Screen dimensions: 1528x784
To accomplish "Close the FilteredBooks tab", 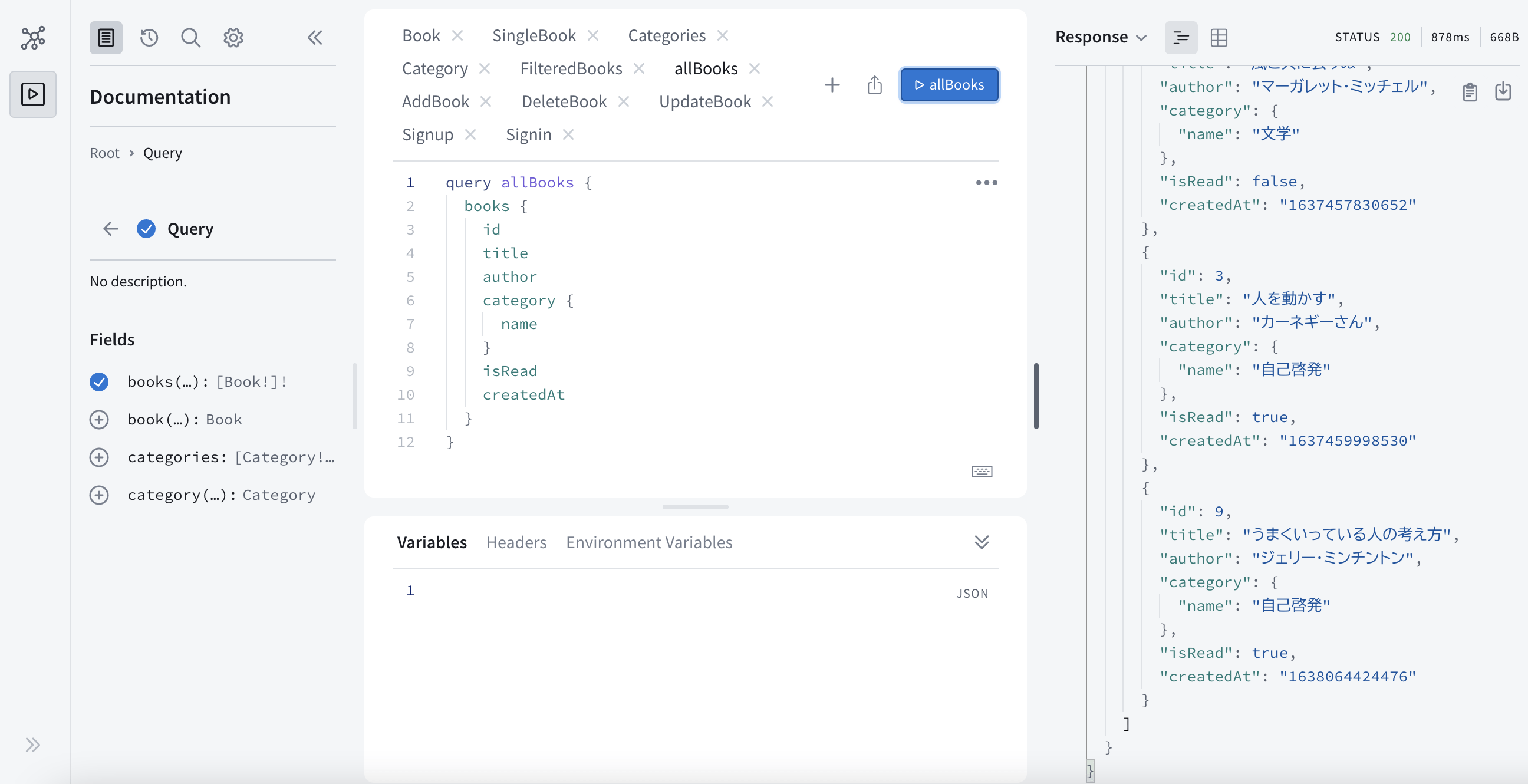I will click(x=638, y=69).
